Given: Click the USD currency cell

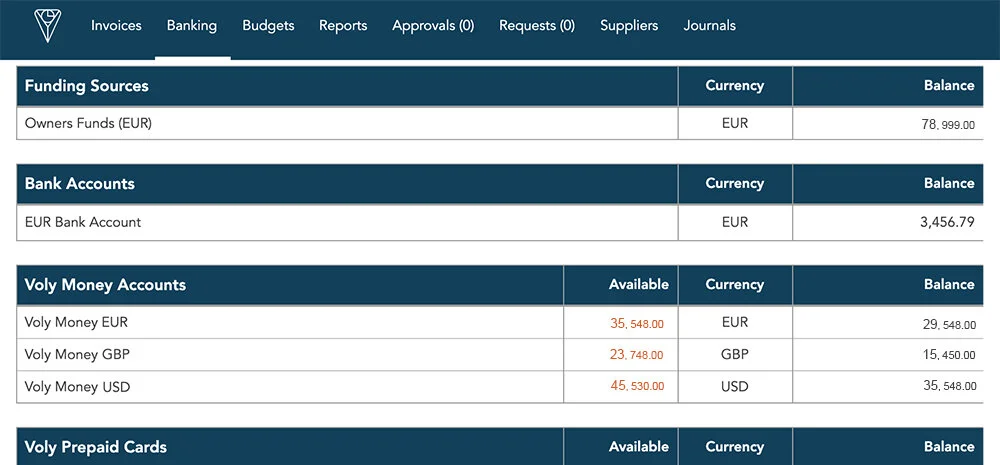Looking at the screenshot, I should tap(735, 387).
